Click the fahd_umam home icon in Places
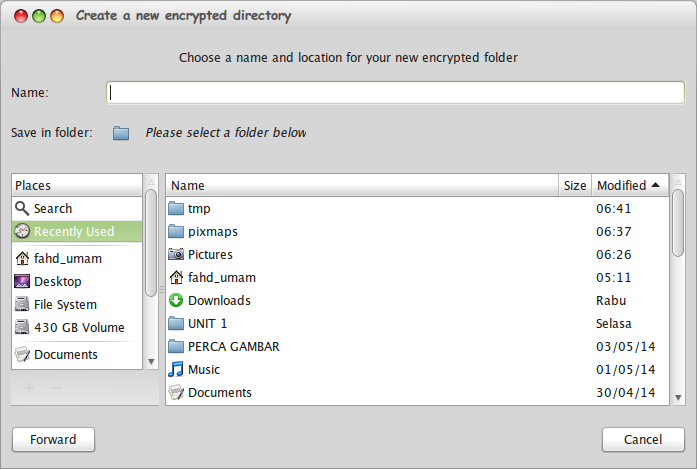Viewport: 697px width, 469px height. pos(22,258)
